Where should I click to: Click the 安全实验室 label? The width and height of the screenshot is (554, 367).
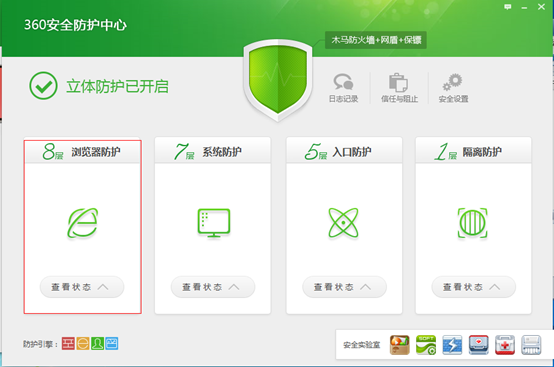tap(361, 345)
